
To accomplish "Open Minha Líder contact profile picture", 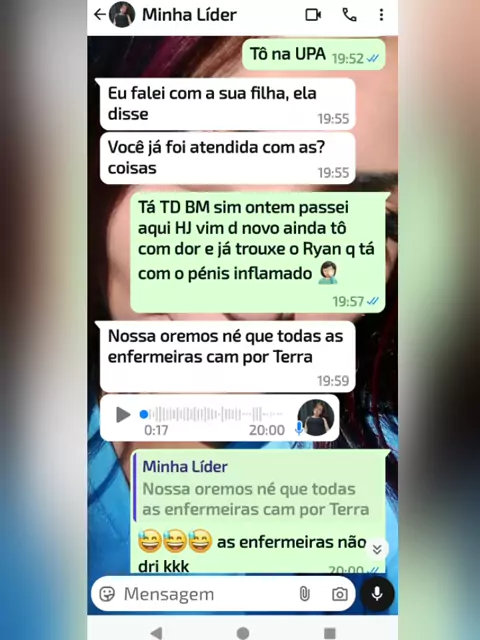I will [122, 15].
